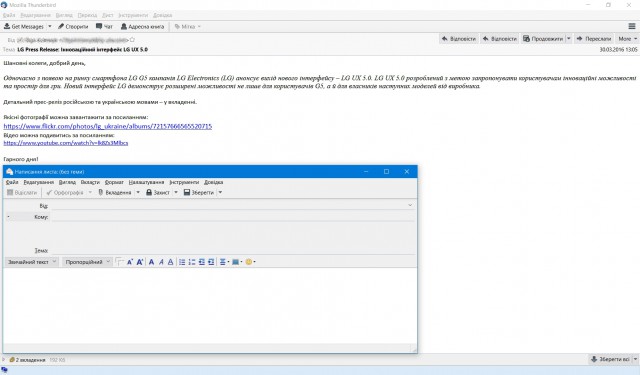Expand the Від sender account dropdown
Image resolution: width=640 pixels, height=375 pixels.
(x=410, y=206)
